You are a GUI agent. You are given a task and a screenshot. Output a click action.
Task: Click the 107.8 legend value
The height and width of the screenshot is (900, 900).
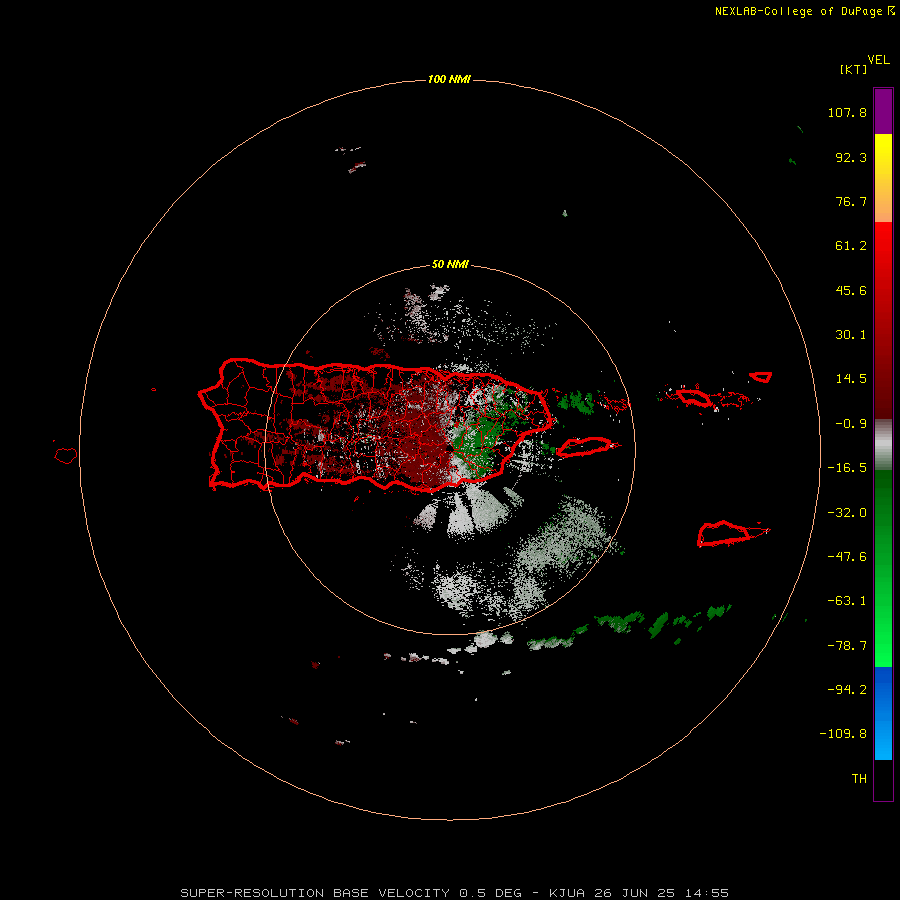[x=847, y=112]
